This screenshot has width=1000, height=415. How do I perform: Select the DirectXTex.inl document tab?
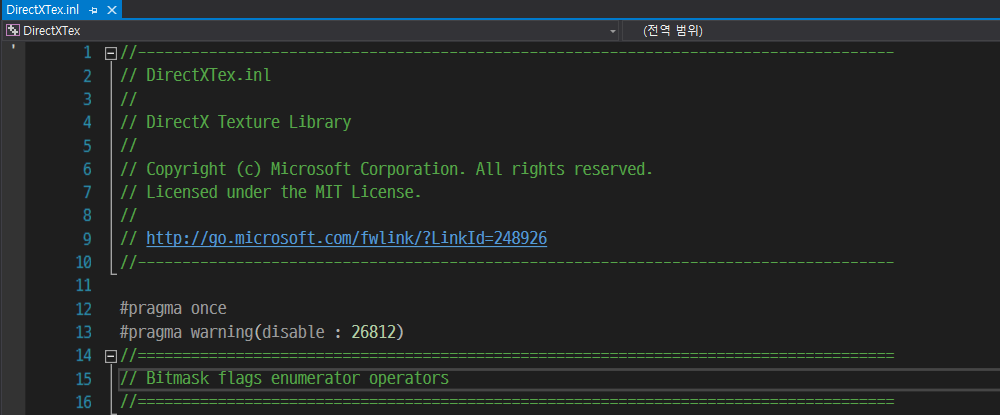click(x=61, y=10)
